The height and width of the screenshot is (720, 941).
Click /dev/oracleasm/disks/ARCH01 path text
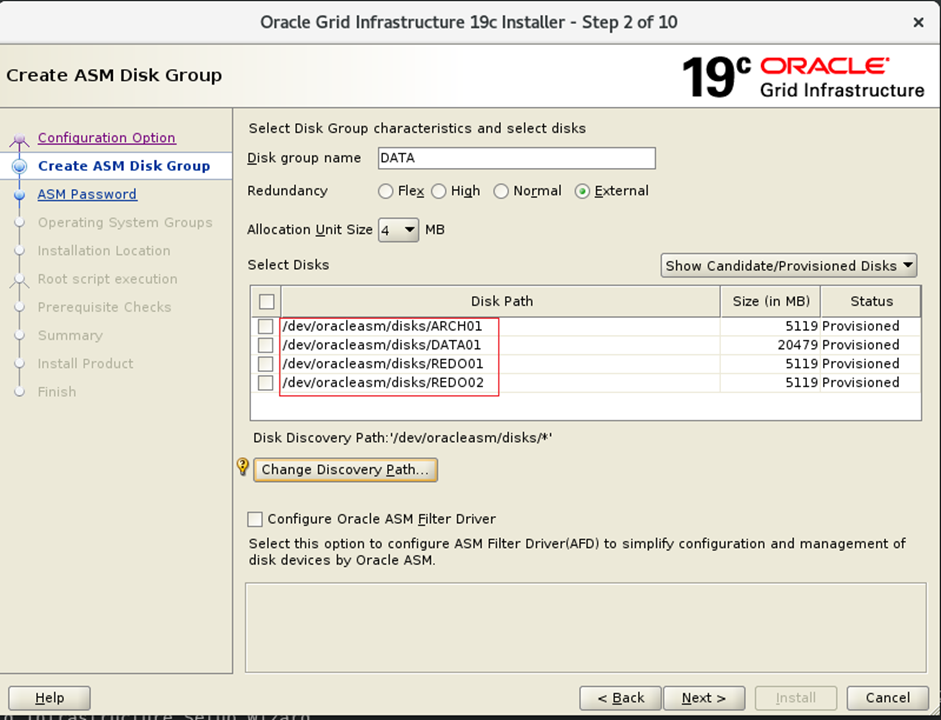pyautogui.click(x=382, y=326)
